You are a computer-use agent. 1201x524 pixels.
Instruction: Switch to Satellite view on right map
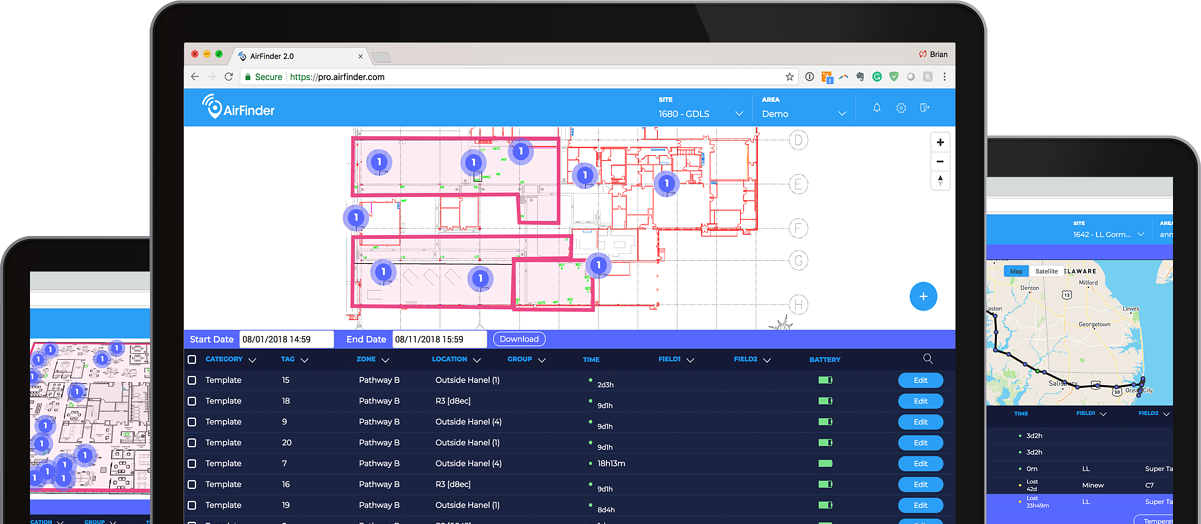(x=1046, y=271)
